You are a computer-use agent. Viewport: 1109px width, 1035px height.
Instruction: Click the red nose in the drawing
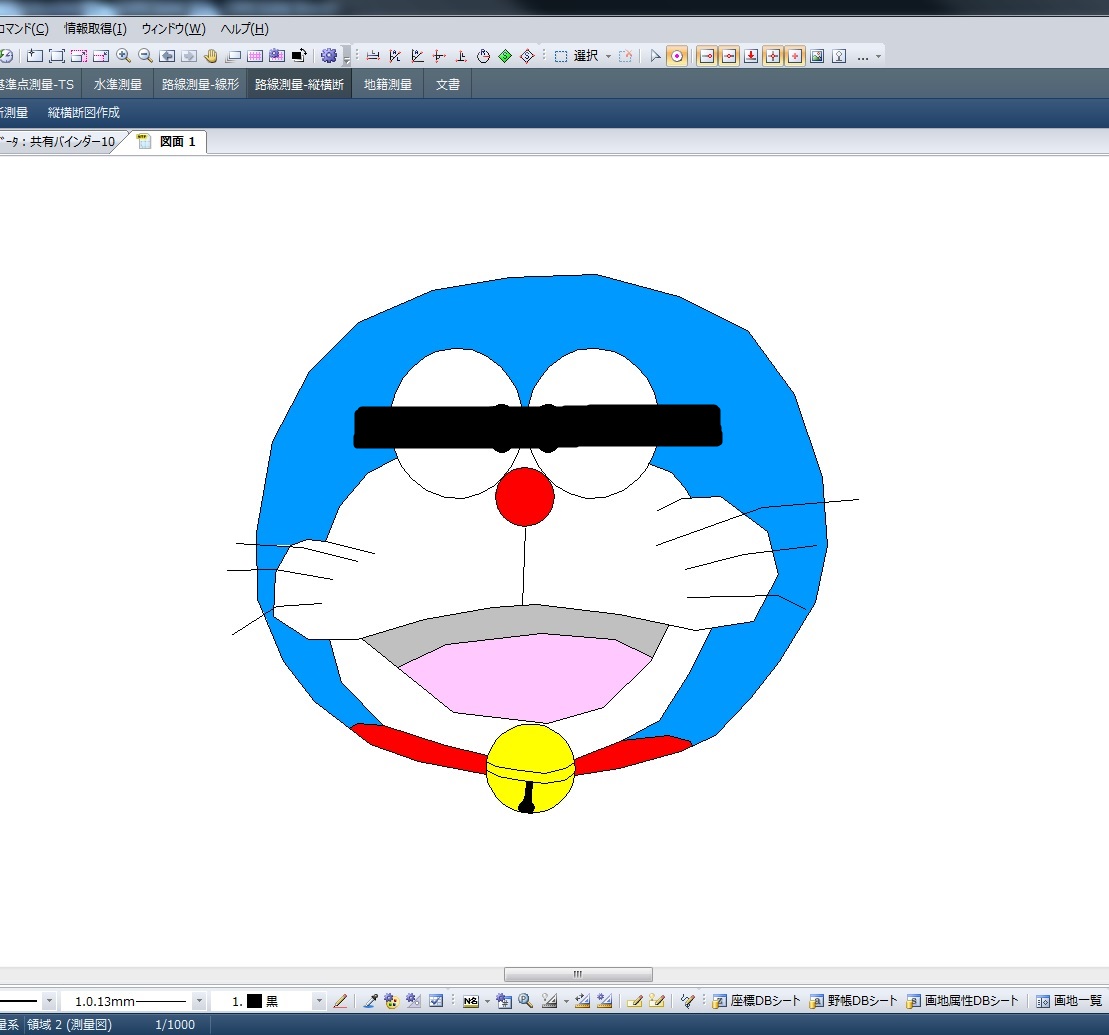click(525, 496)
